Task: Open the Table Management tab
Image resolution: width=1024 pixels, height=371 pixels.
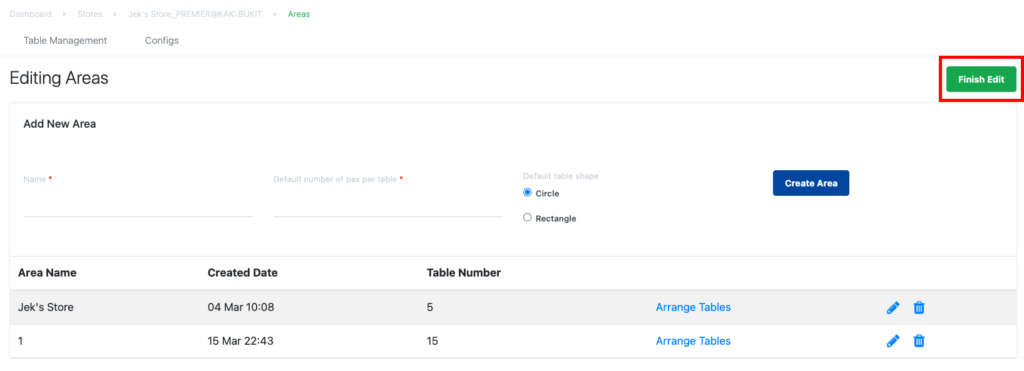Action: coord(65,40)
